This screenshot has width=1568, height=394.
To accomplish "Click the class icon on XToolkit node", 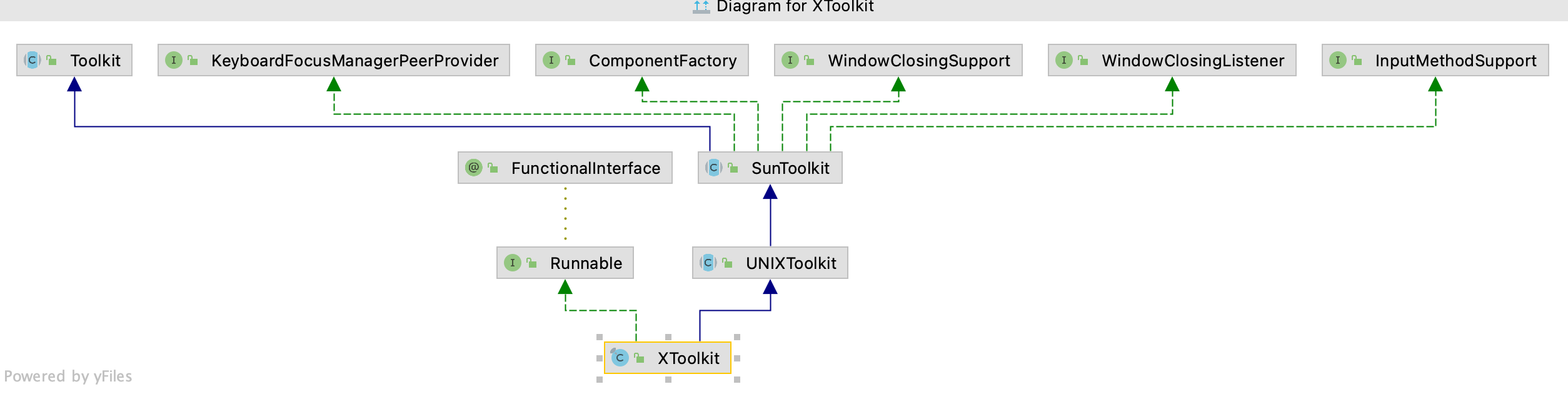I will [x=620, y=358].
